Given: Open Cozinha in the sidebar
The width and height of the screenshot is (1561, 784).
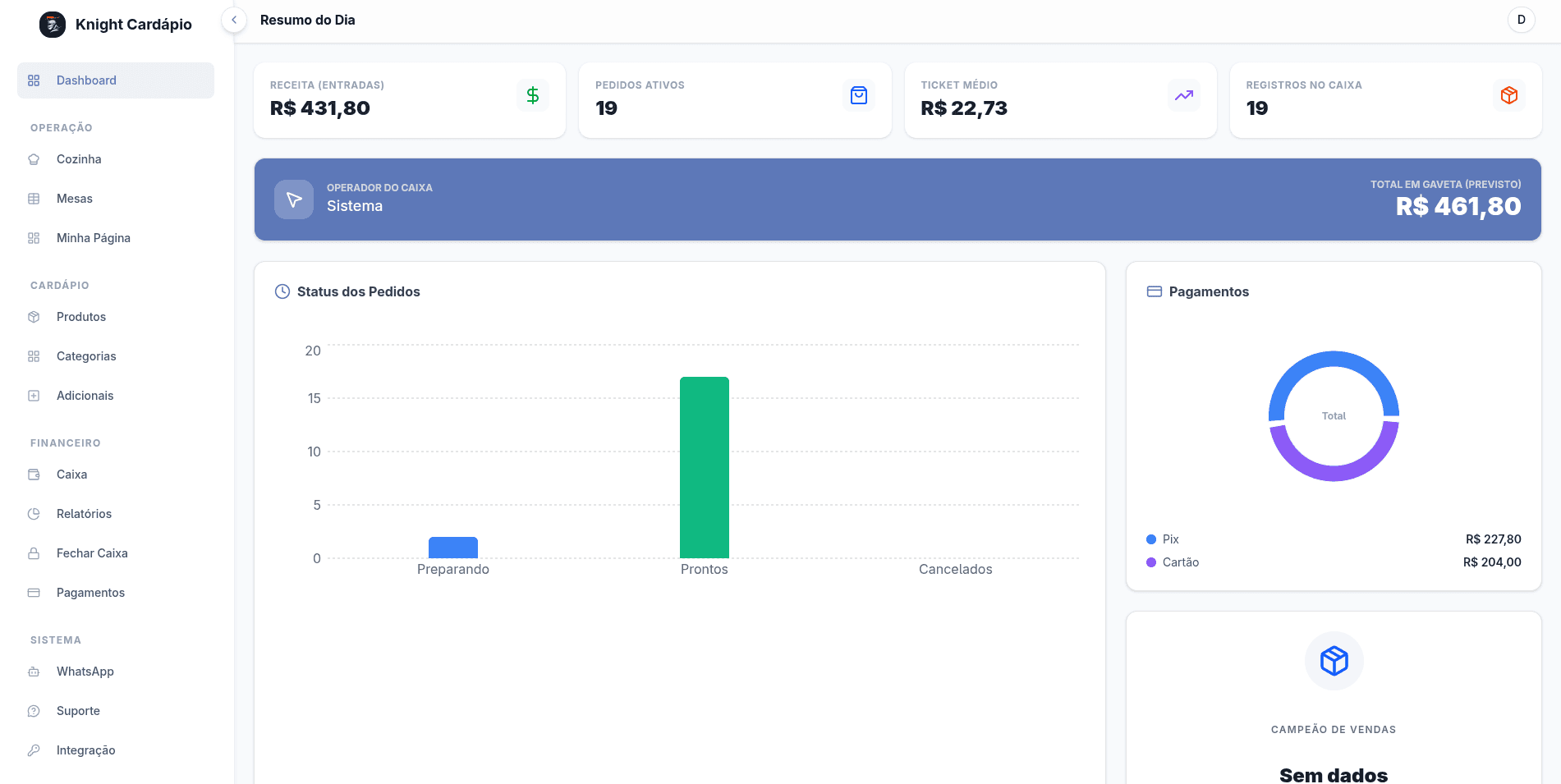Looking at the screenshot, I should pos(79,159).
